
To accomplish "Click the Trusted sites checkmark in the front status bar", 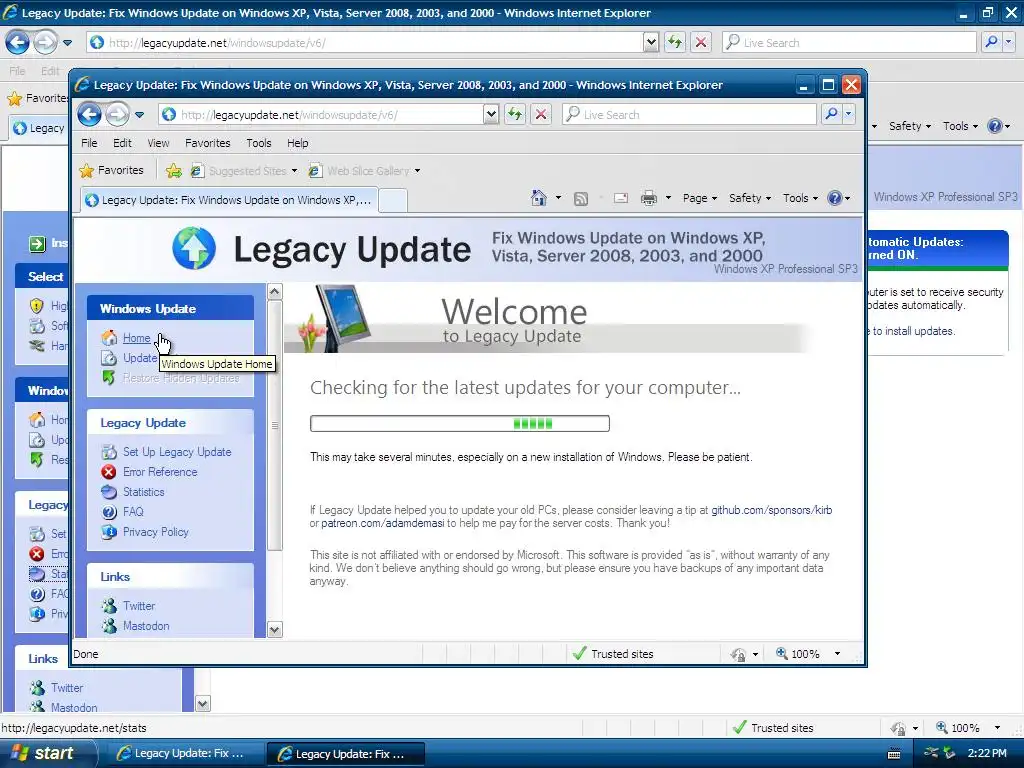I will [579, 654].
